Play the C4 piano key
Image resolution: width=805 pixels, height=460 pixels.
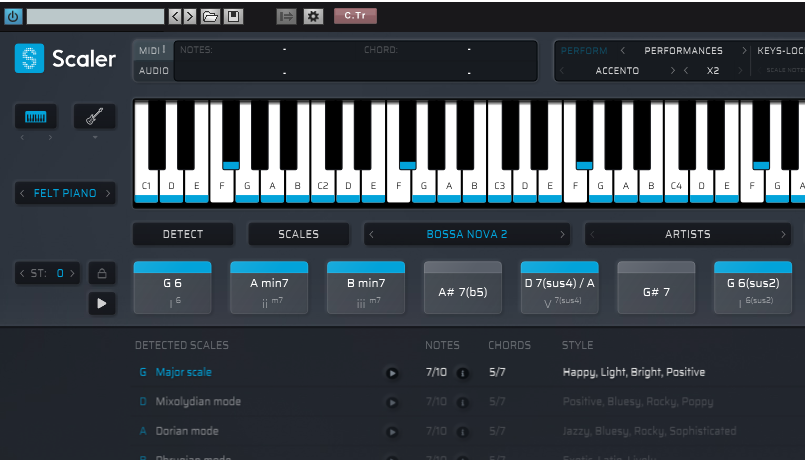point(676,186)
